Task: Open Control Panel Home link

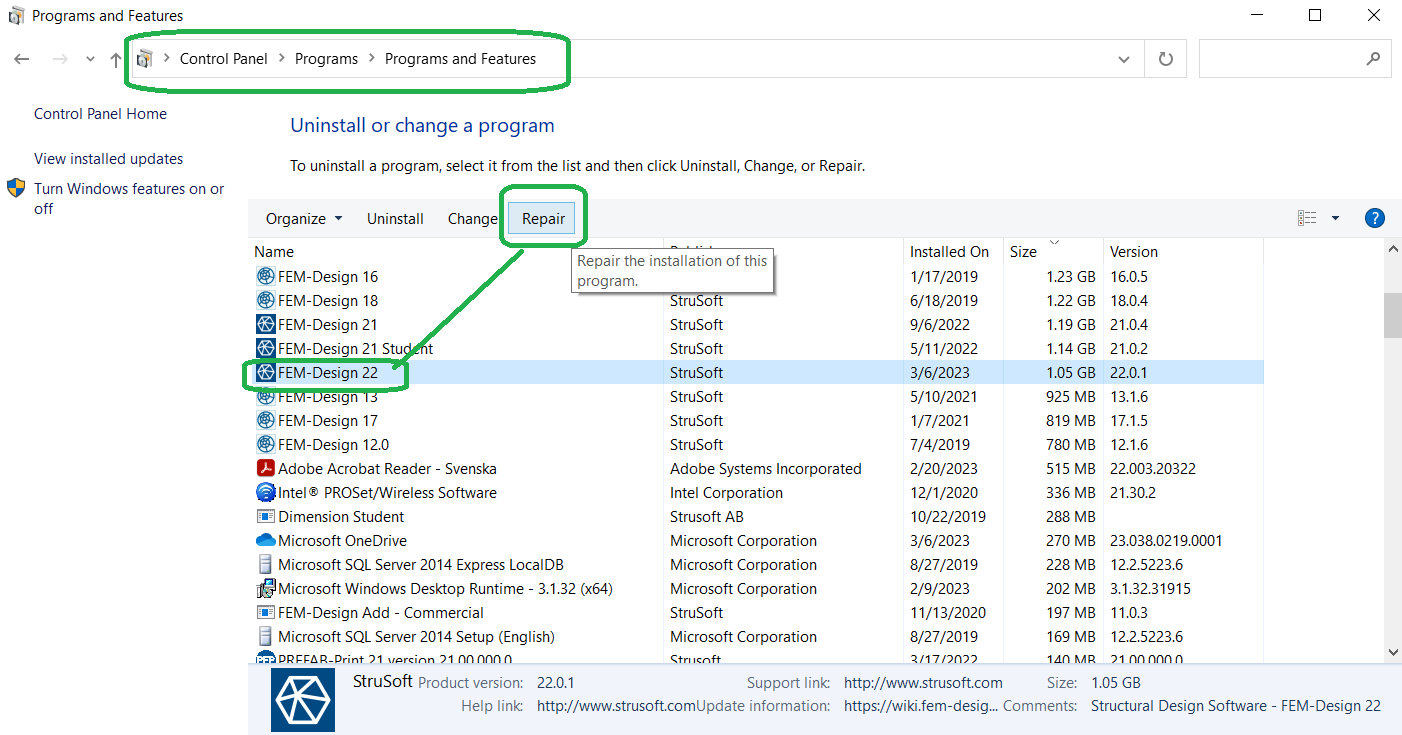Action: point(100,114)
